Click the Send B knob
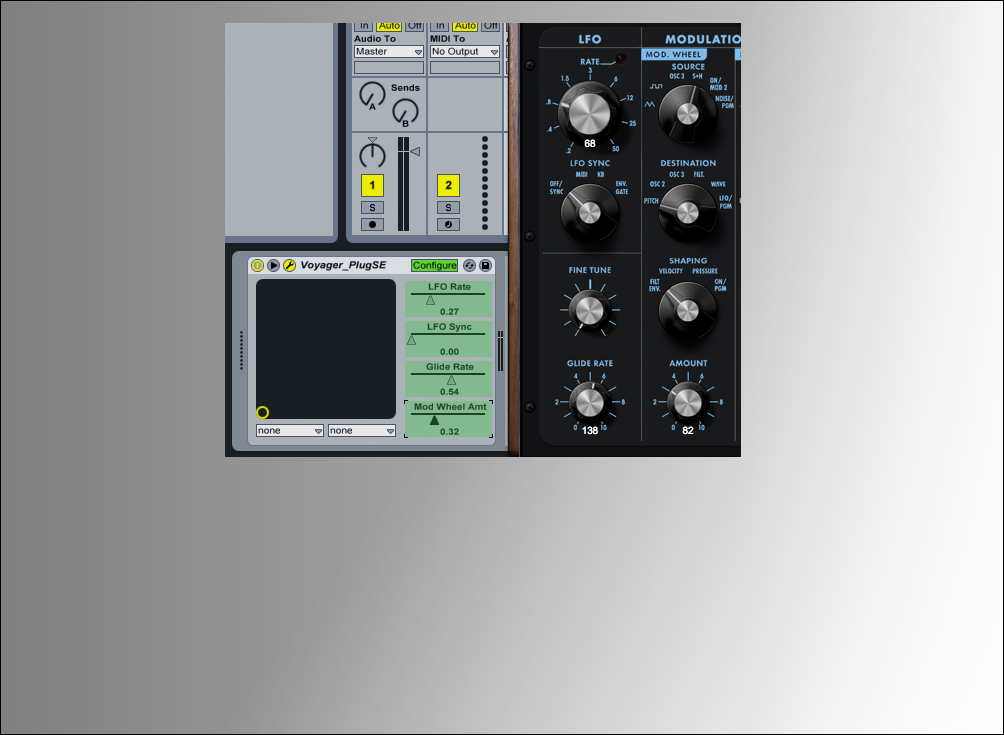Image resolution: width=1004 pixels, height=735 pixels. 405,112
